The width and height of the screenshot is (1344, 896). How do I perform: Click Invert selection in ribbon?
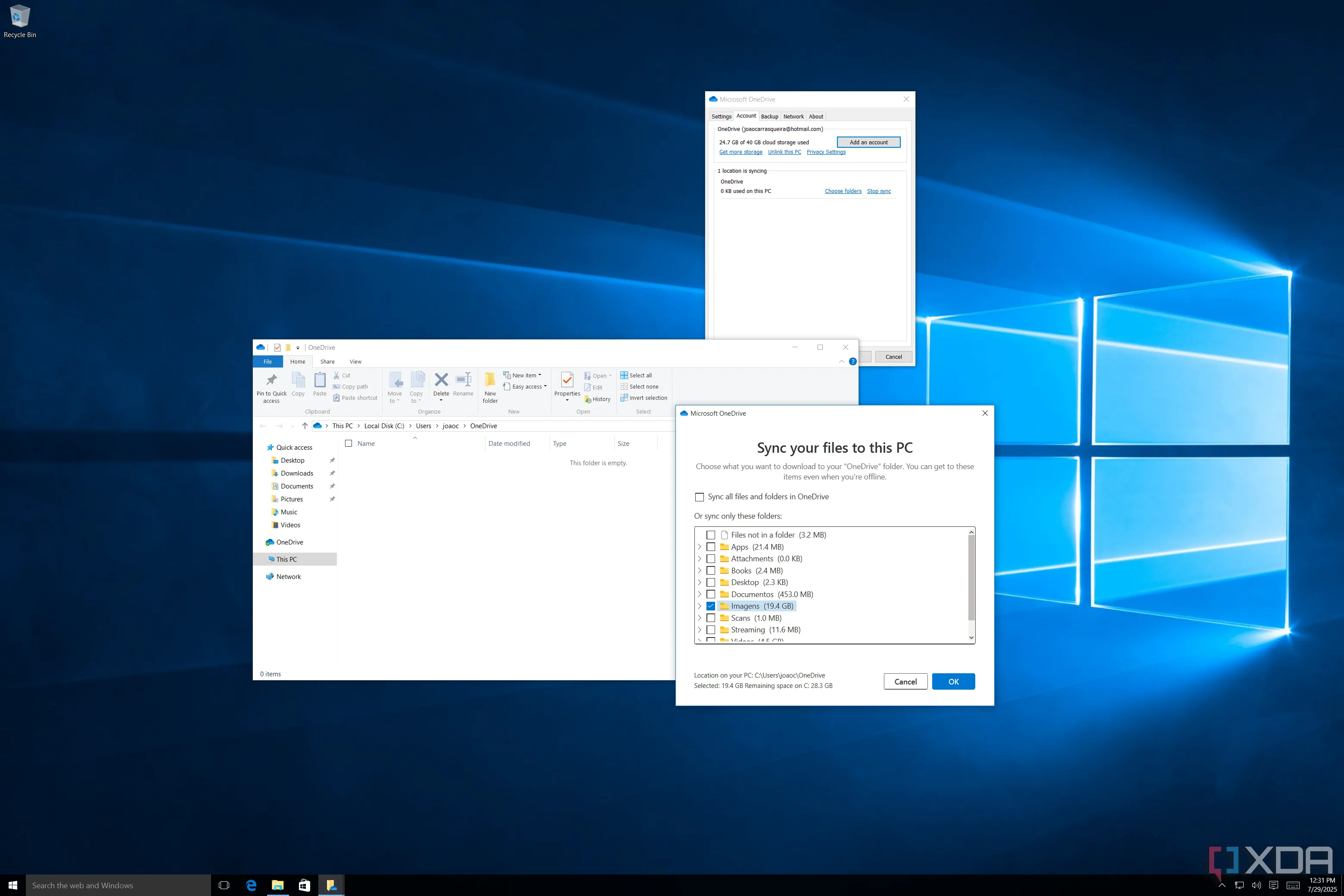644,398
